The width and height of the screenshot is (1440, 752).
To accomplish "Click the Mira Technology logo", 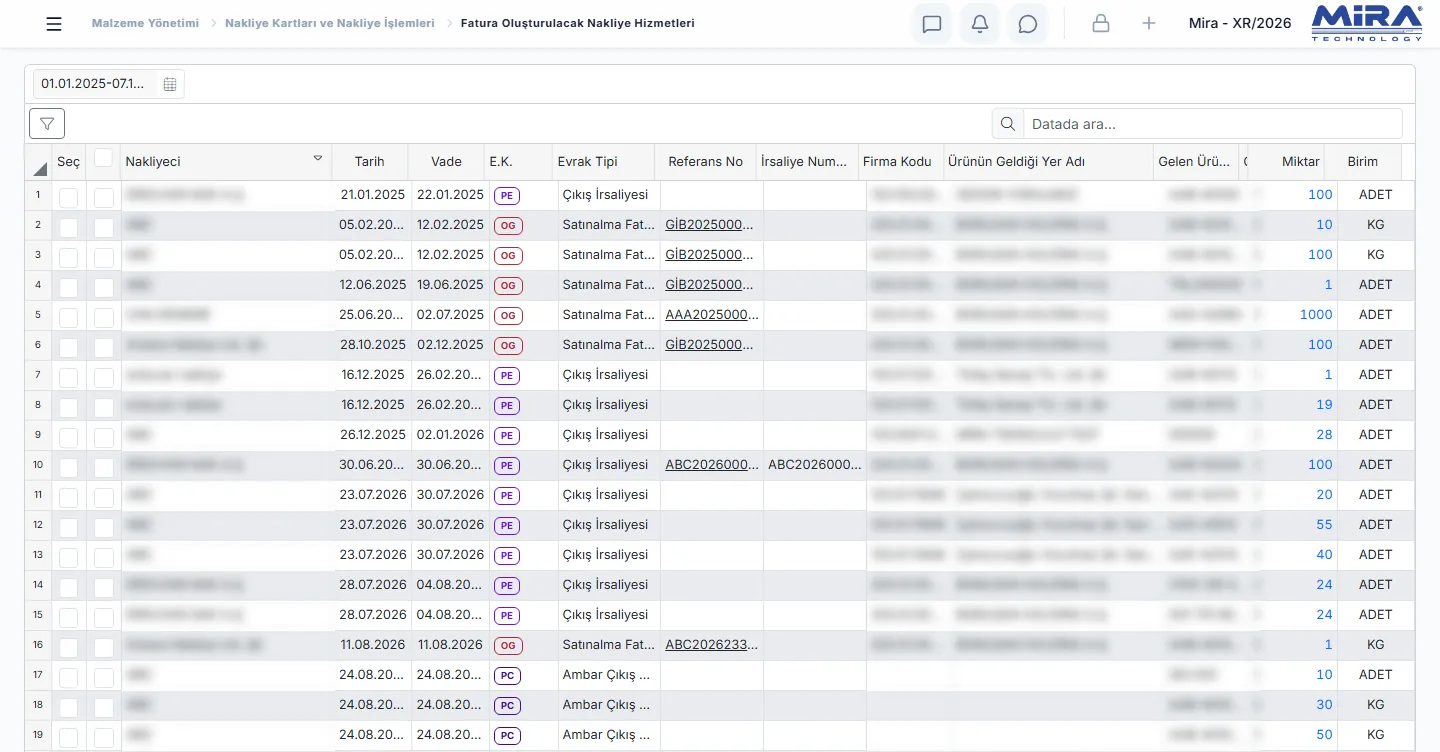I will 1366,23.
